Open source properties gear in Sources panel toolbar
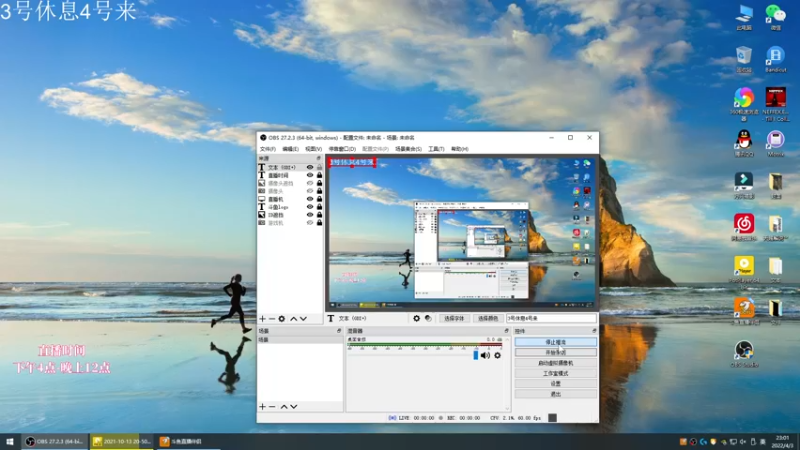800x450 pixels. pos(282,318)
